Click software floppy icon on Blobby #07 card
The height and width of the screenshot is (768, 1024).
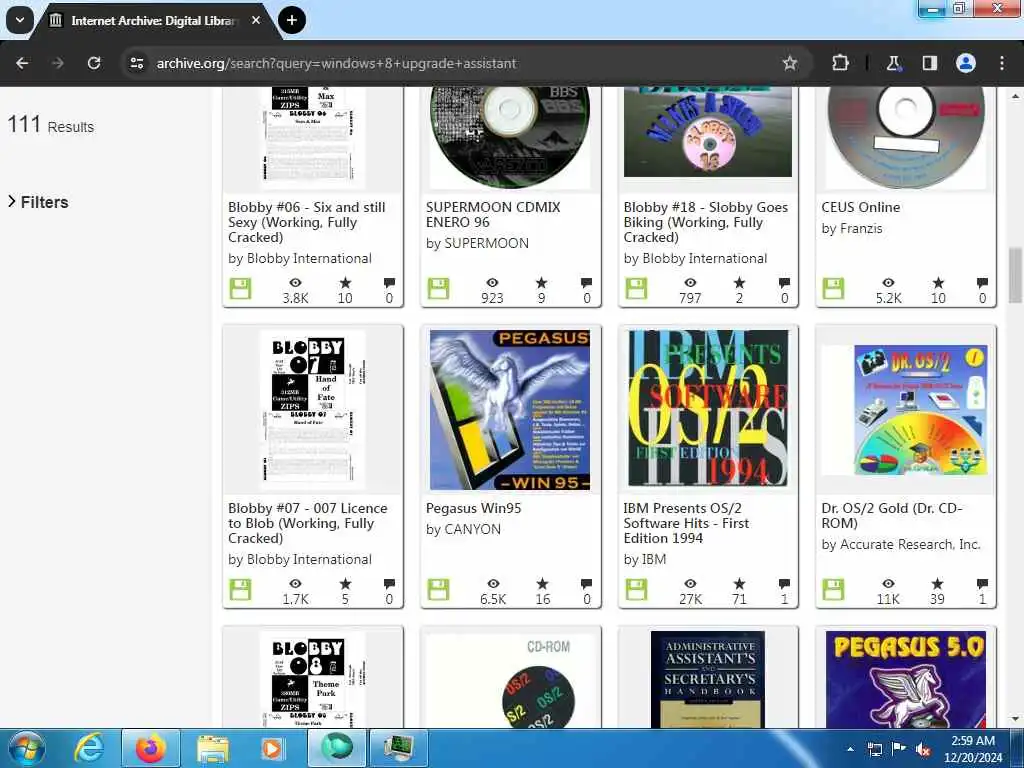[x=240, y=590]
